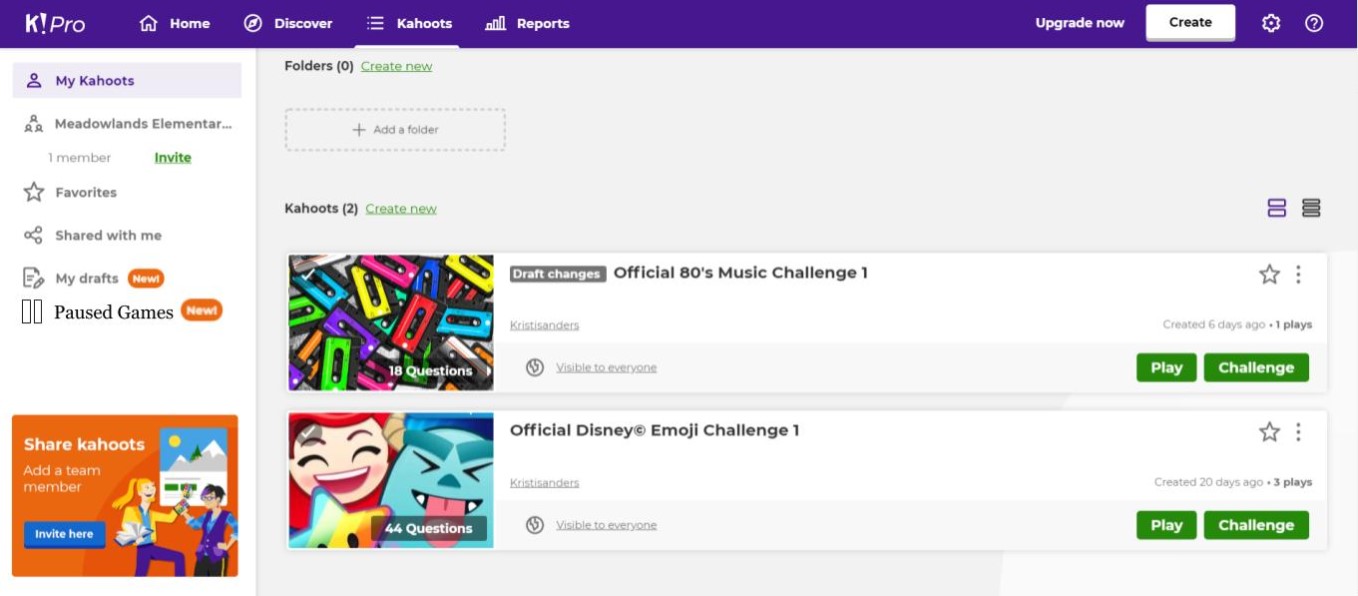Click Invite here in Share kahoots banner
Screen dimensions: 1358x596
(x=64, y=534)
